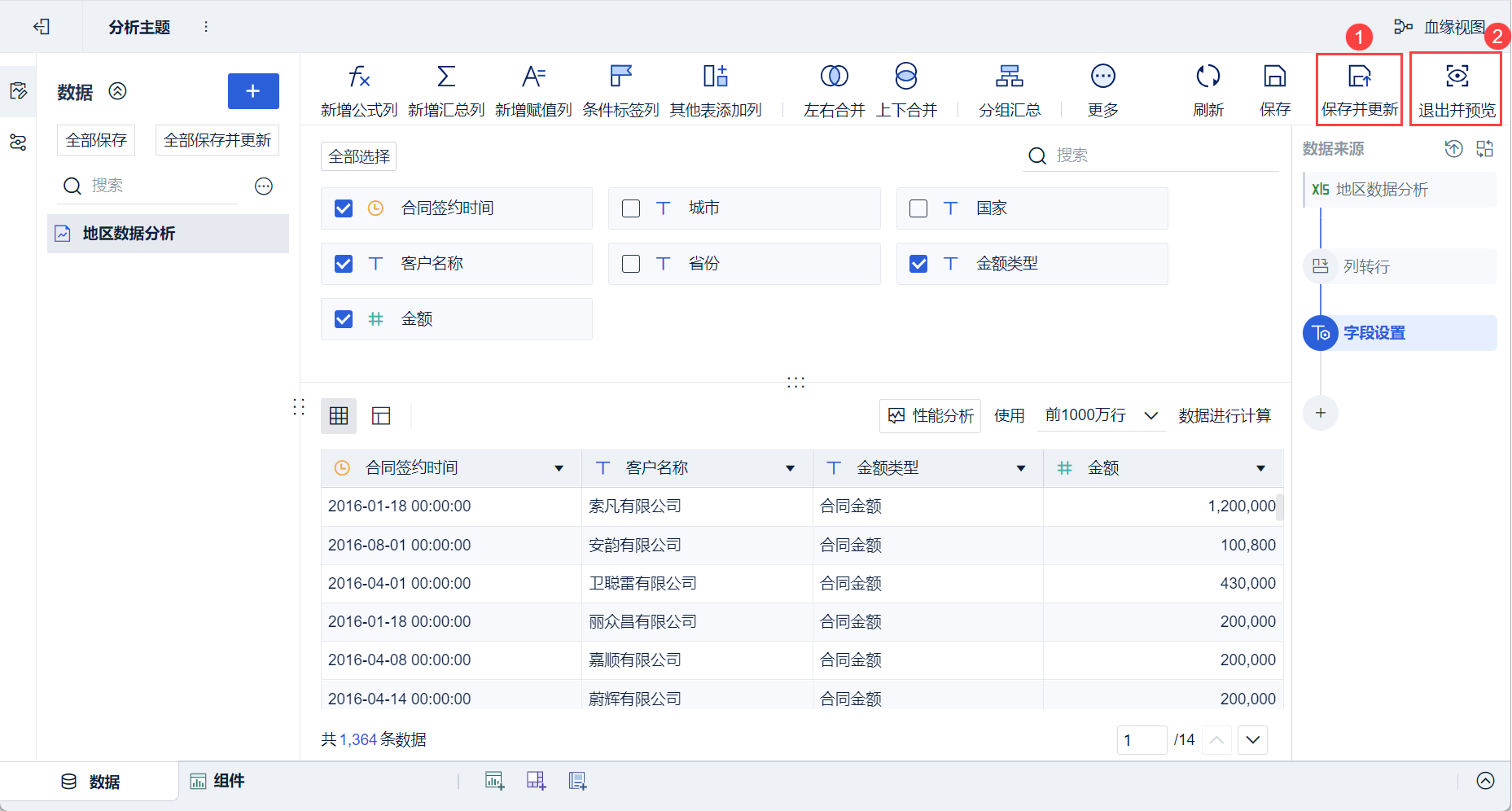
Task: Click the 新增汇总列 sigma icon
Action: coord(446,77)
